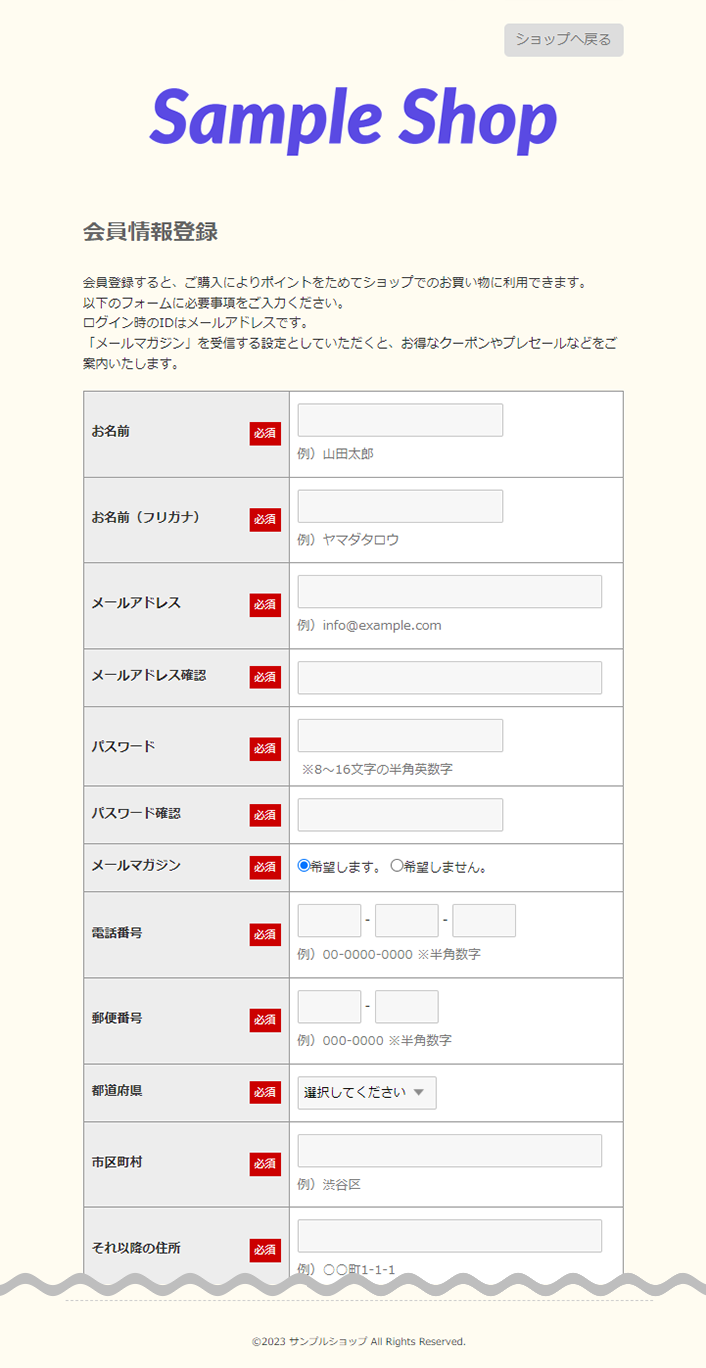This screenshot has height=1368, width=706.
Task: Click the ©2023 サンプルショップ copyright text
Action: tap(359, 1341)
